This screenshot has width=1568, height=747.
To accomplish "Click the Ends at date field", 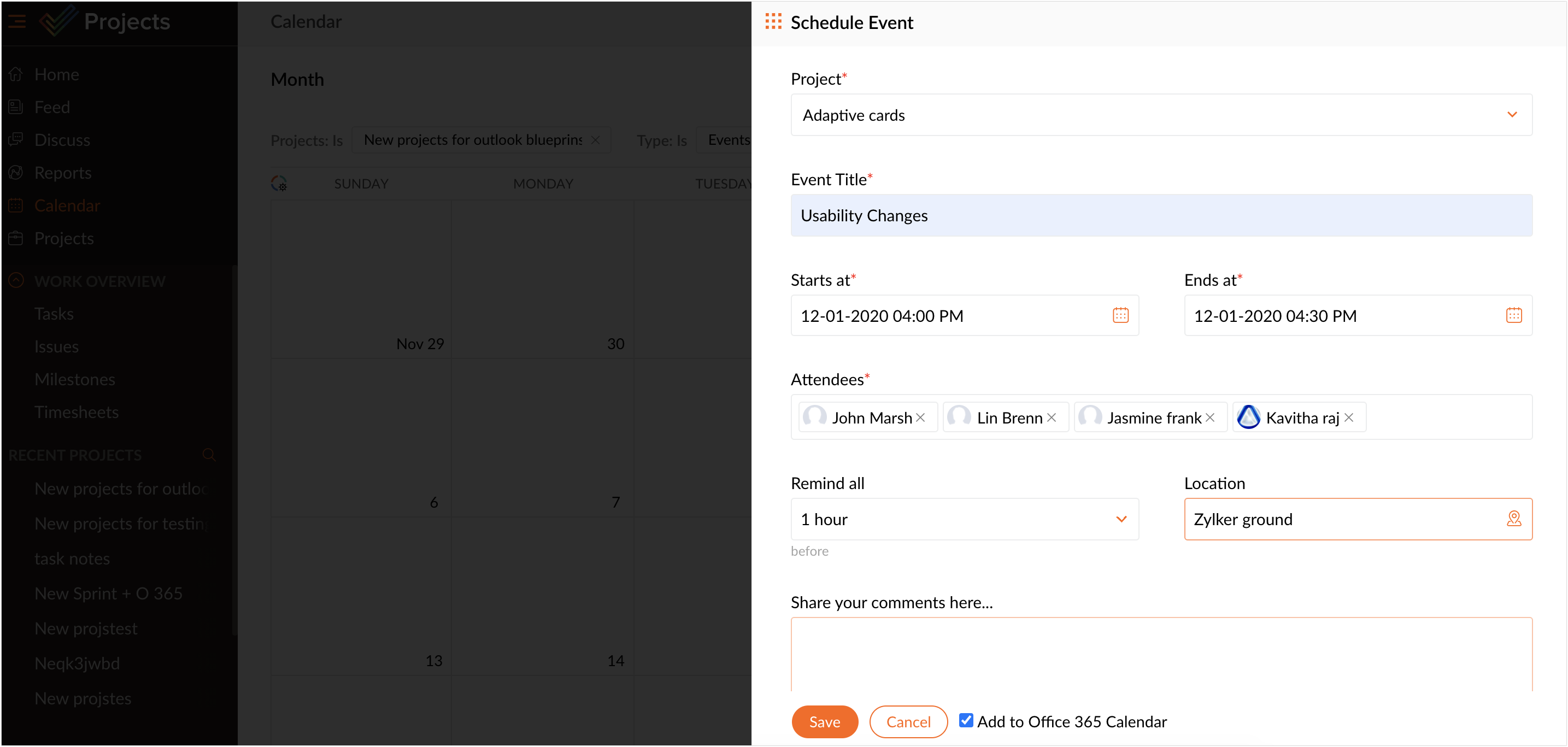I will (1358, 316).
